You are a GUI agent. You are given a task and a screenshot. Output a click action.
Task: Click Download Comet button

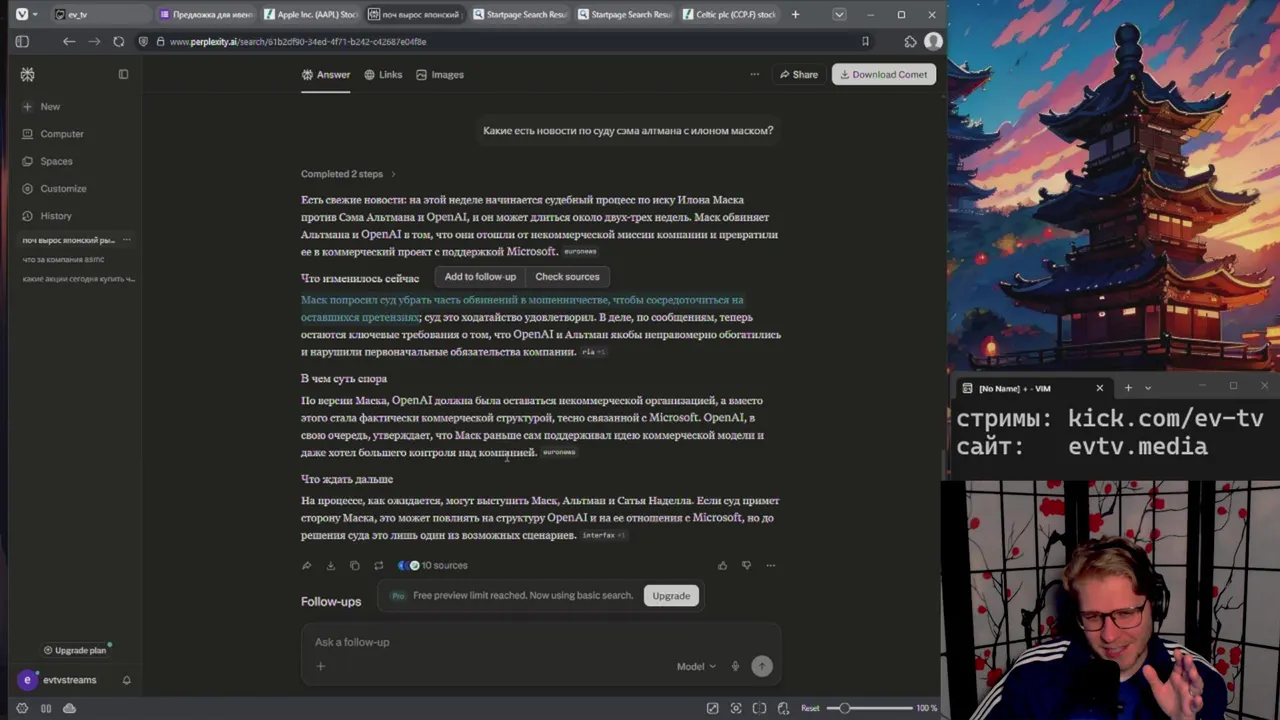tap(884, 74)
